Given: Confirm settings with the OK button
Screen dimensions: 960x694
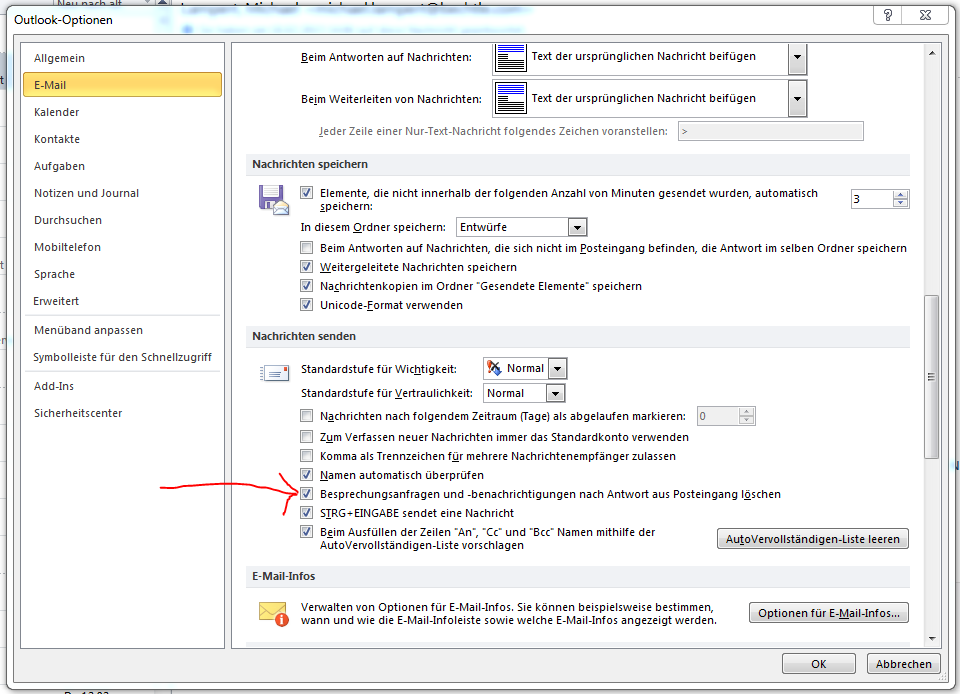Looking at the screenshot, I should coord(819,664).
